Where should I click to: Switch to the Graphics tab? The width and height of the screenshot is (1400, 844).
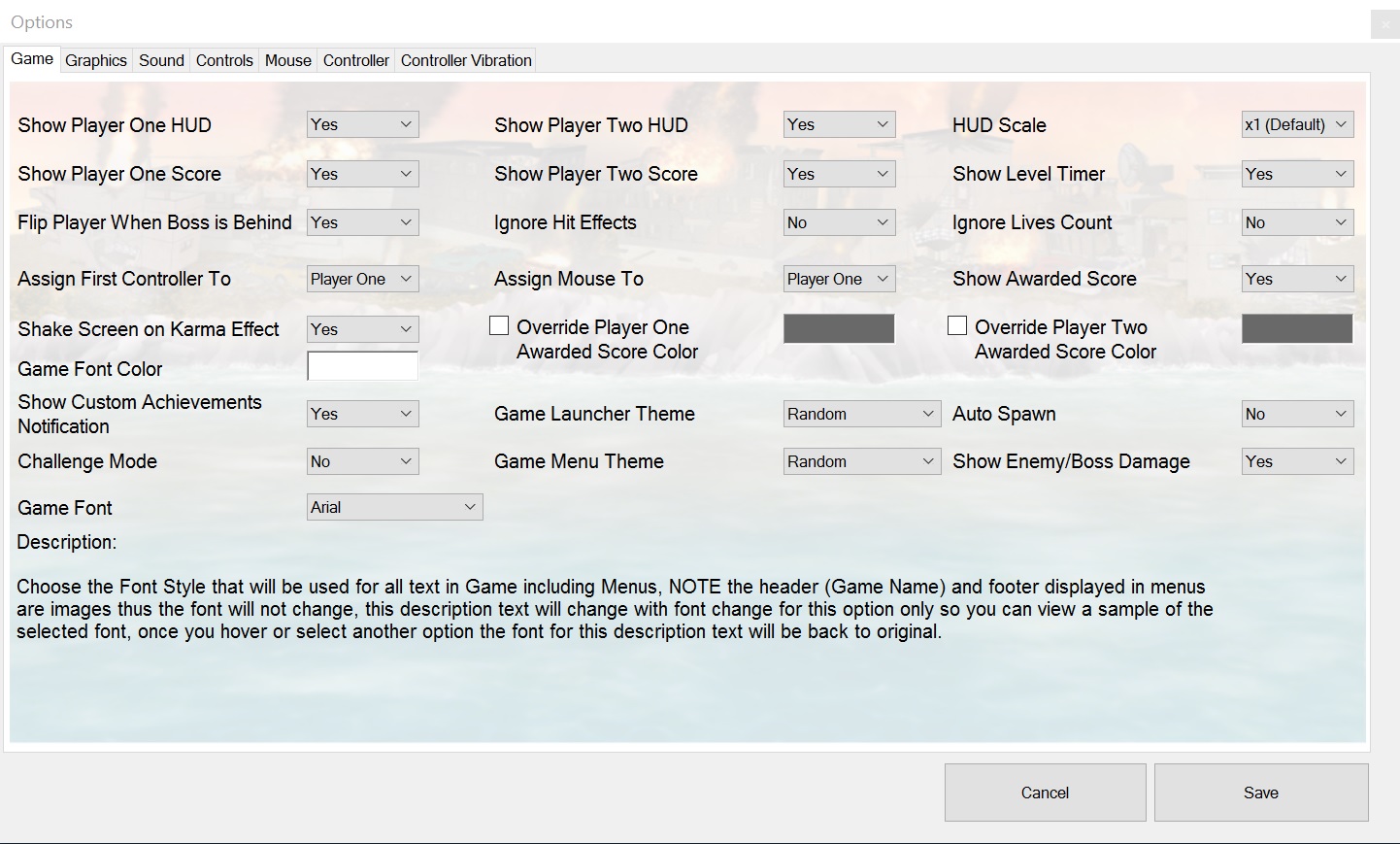point(95,59)
